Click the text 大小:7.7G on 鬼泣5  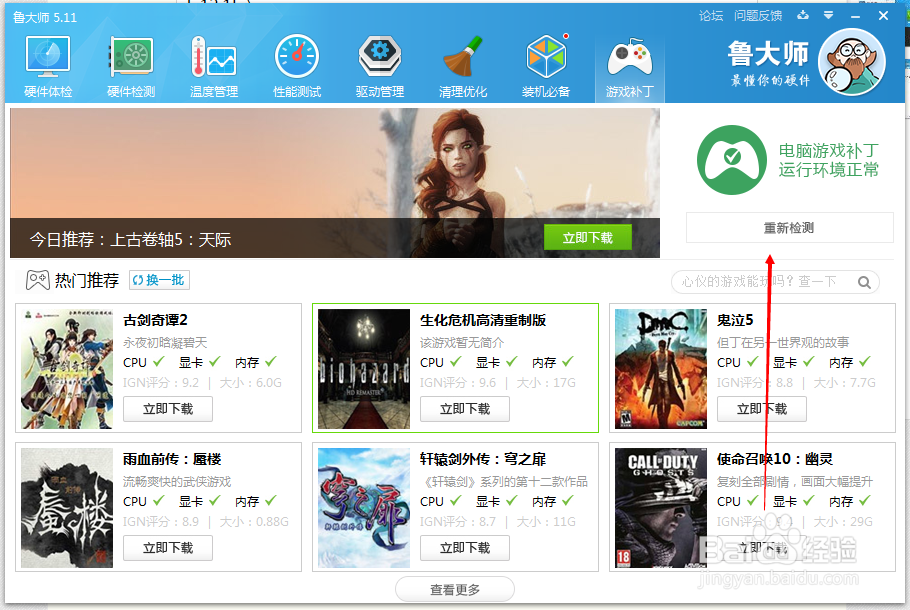pyautogui.click(x=844, y=383)
